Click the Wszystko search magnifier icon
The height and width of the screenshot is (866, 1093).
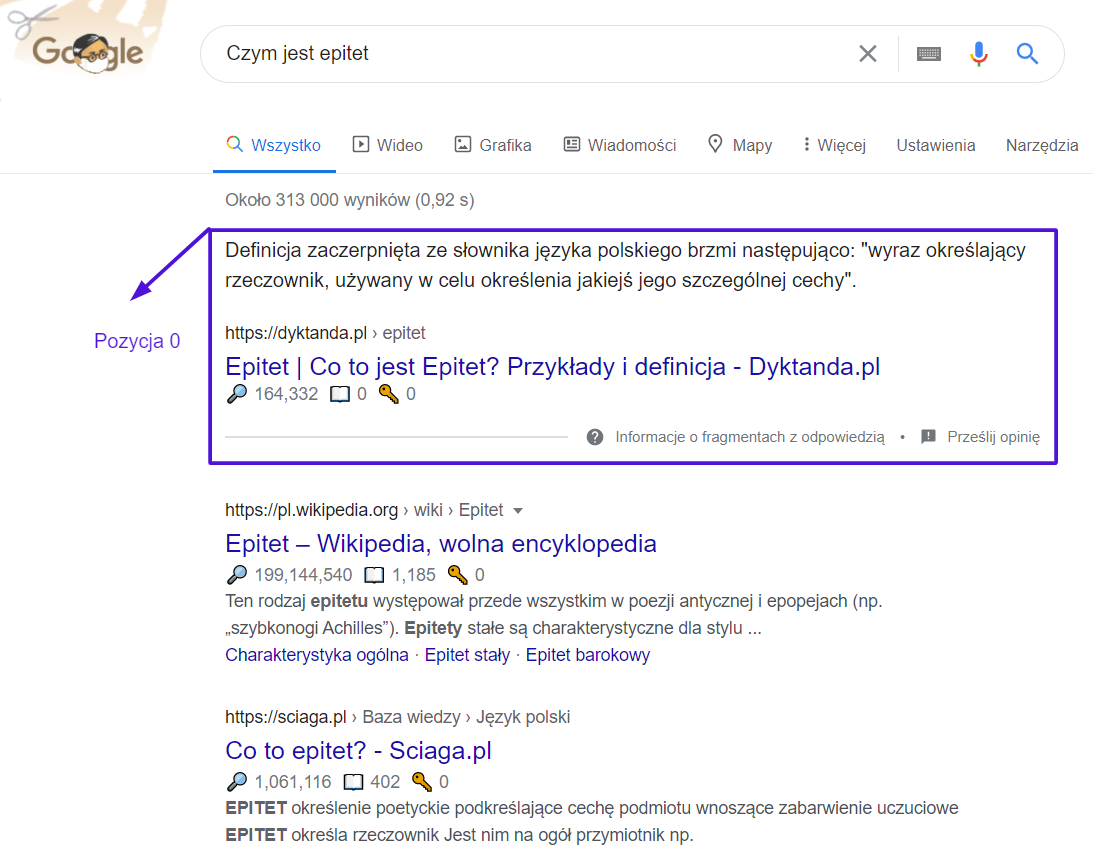235,144
